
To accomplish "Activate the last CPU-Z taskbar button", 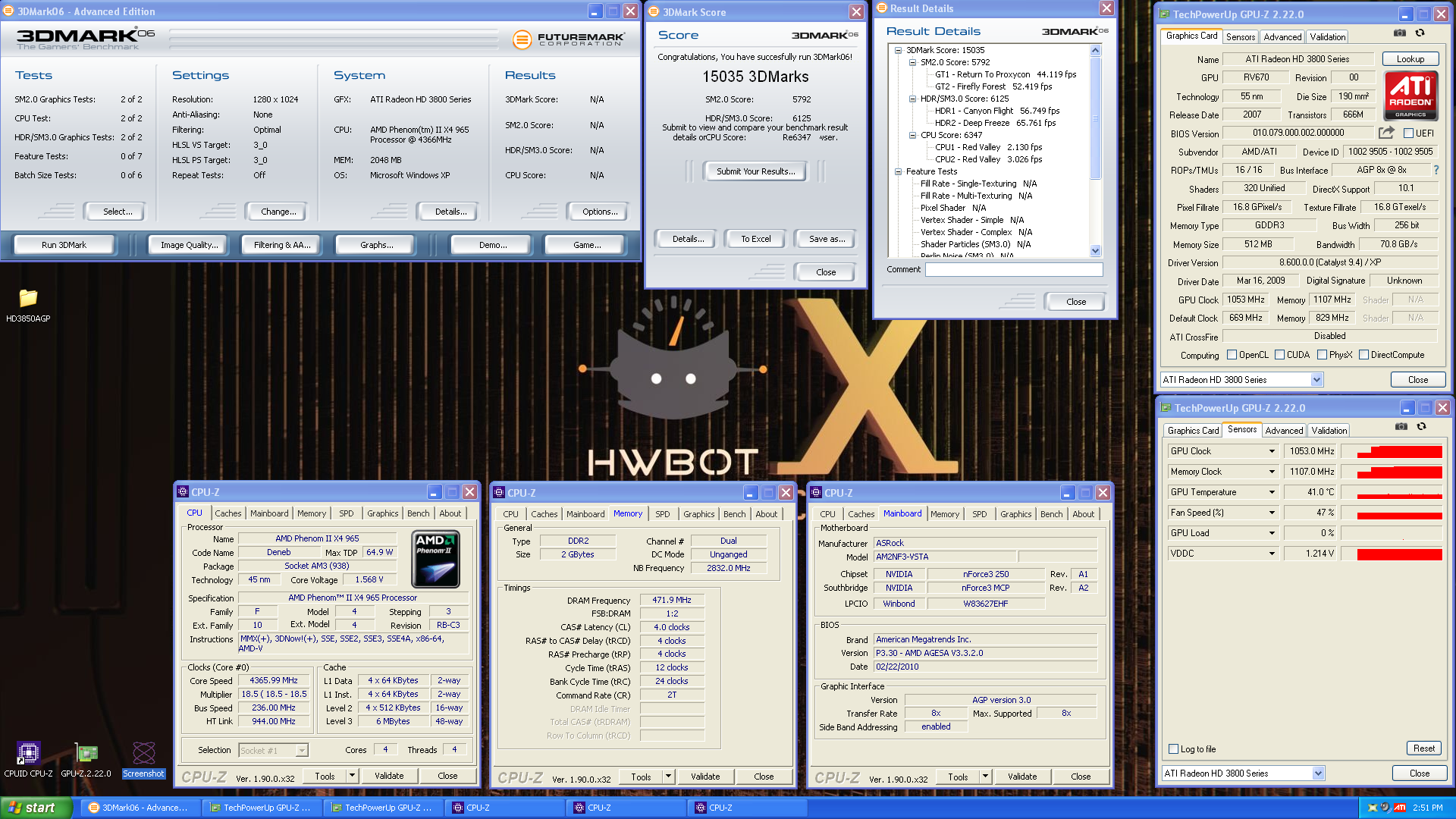I will pyautogui.click(x=748, y=808).
